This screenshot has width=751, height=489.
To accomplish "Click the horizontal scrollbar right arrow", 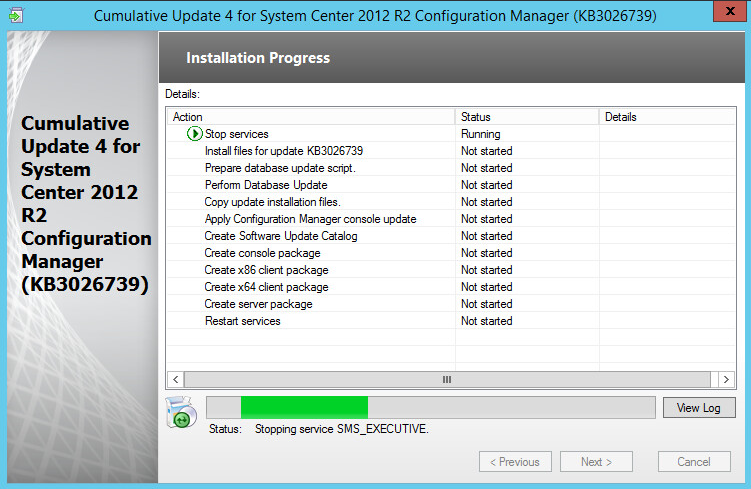I will pyautogui.click(x=727, y=380).
